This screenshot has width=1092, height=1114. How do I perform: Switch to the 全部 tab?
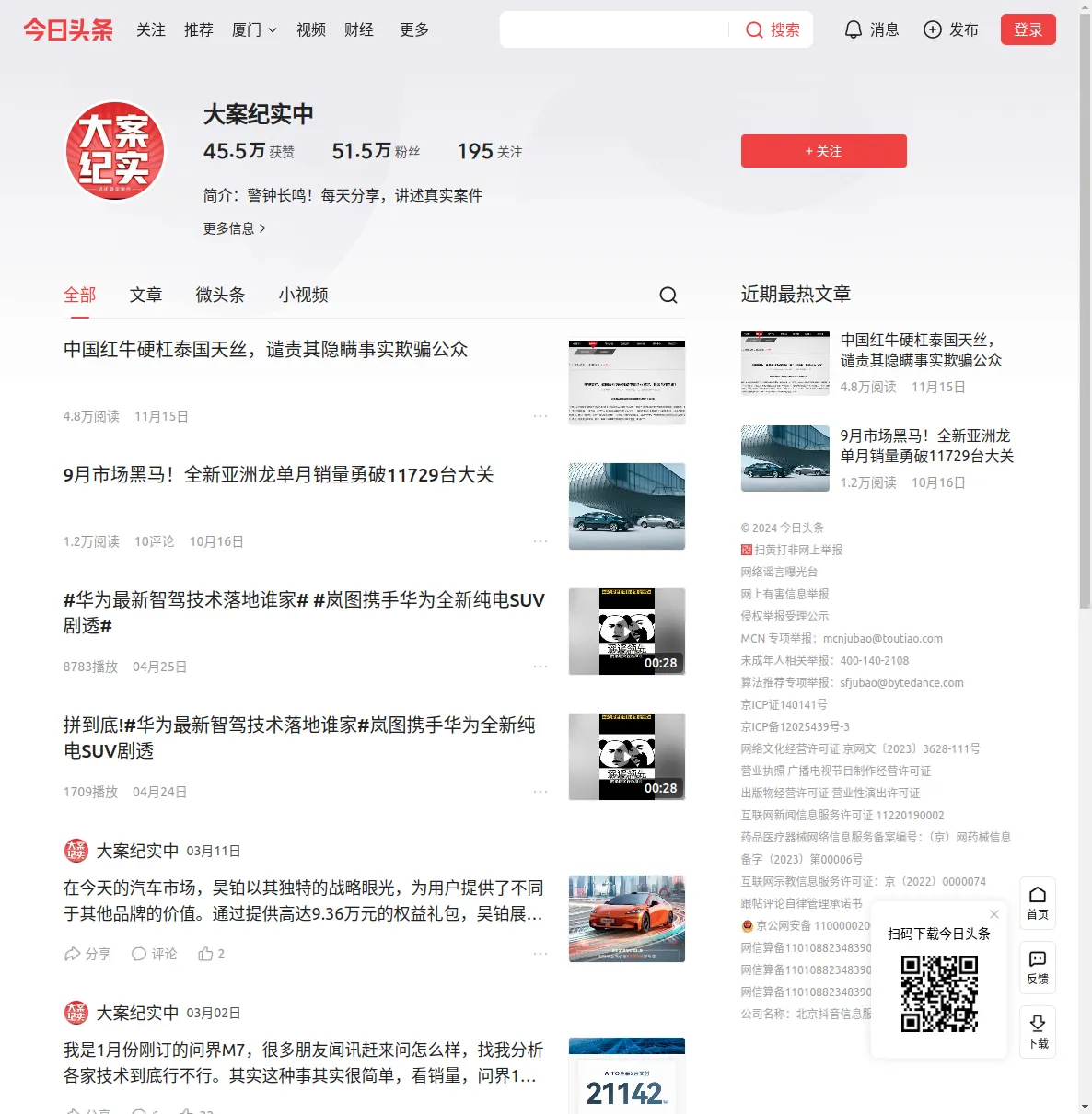[80, 295]
